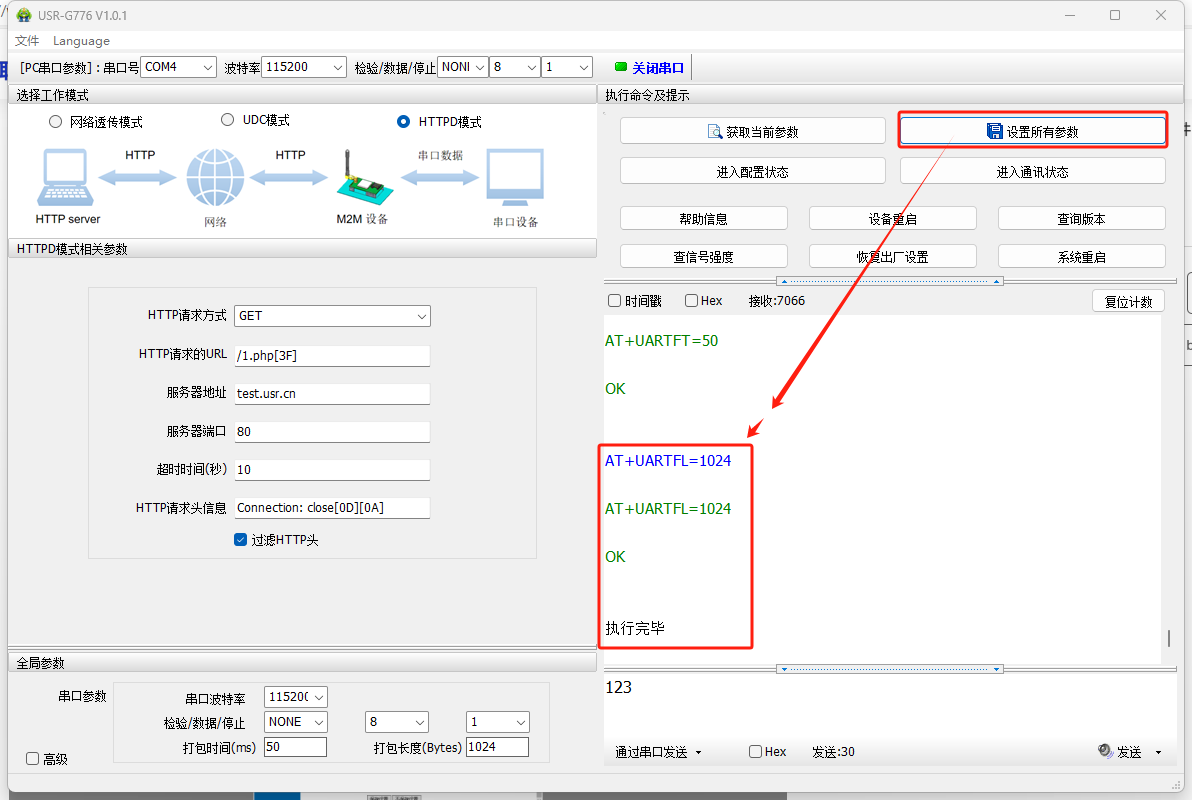The image size is (1192, 800).
Task: Open the HTTP请求方式 GET dropdown
Action: point(332,316)
